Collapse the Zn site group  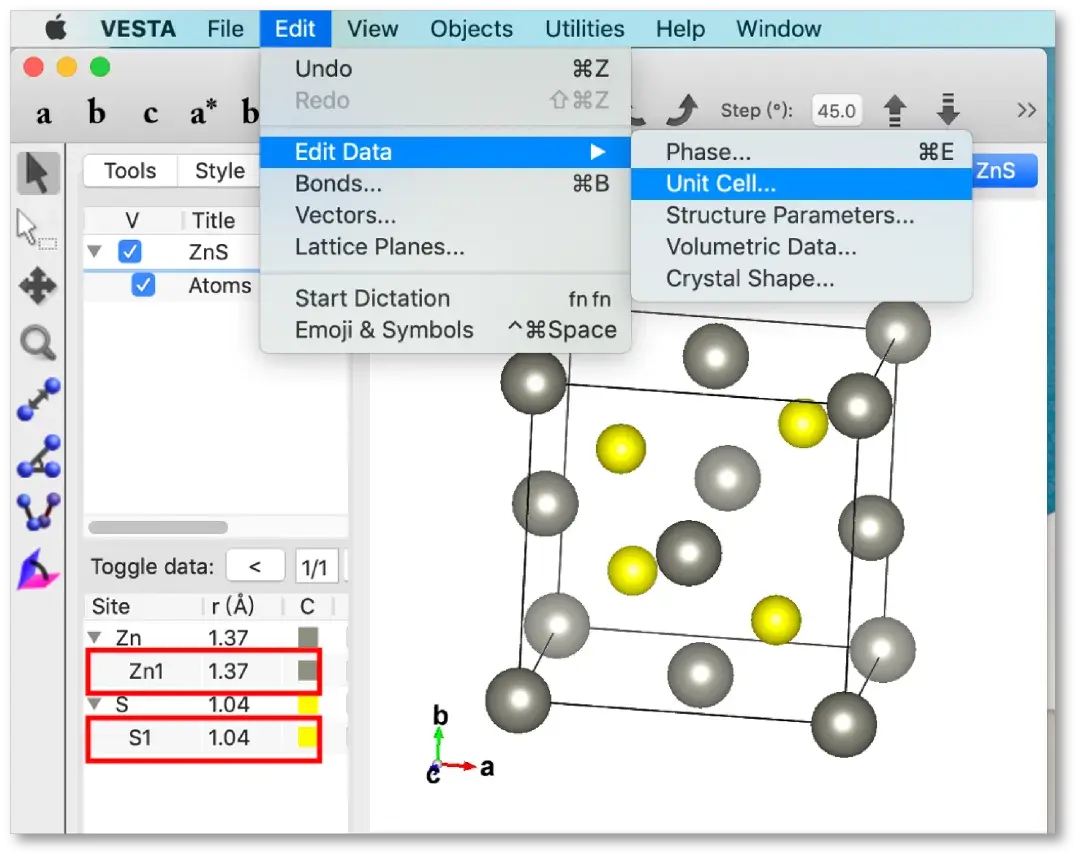pos(95,637)
